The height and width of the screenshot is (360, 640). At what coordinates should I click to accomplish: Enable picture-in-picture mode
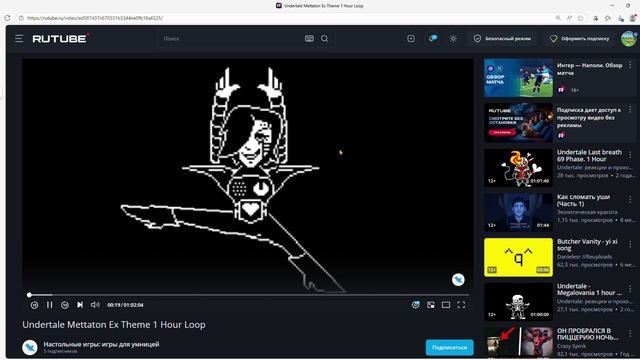pos(431,305)
